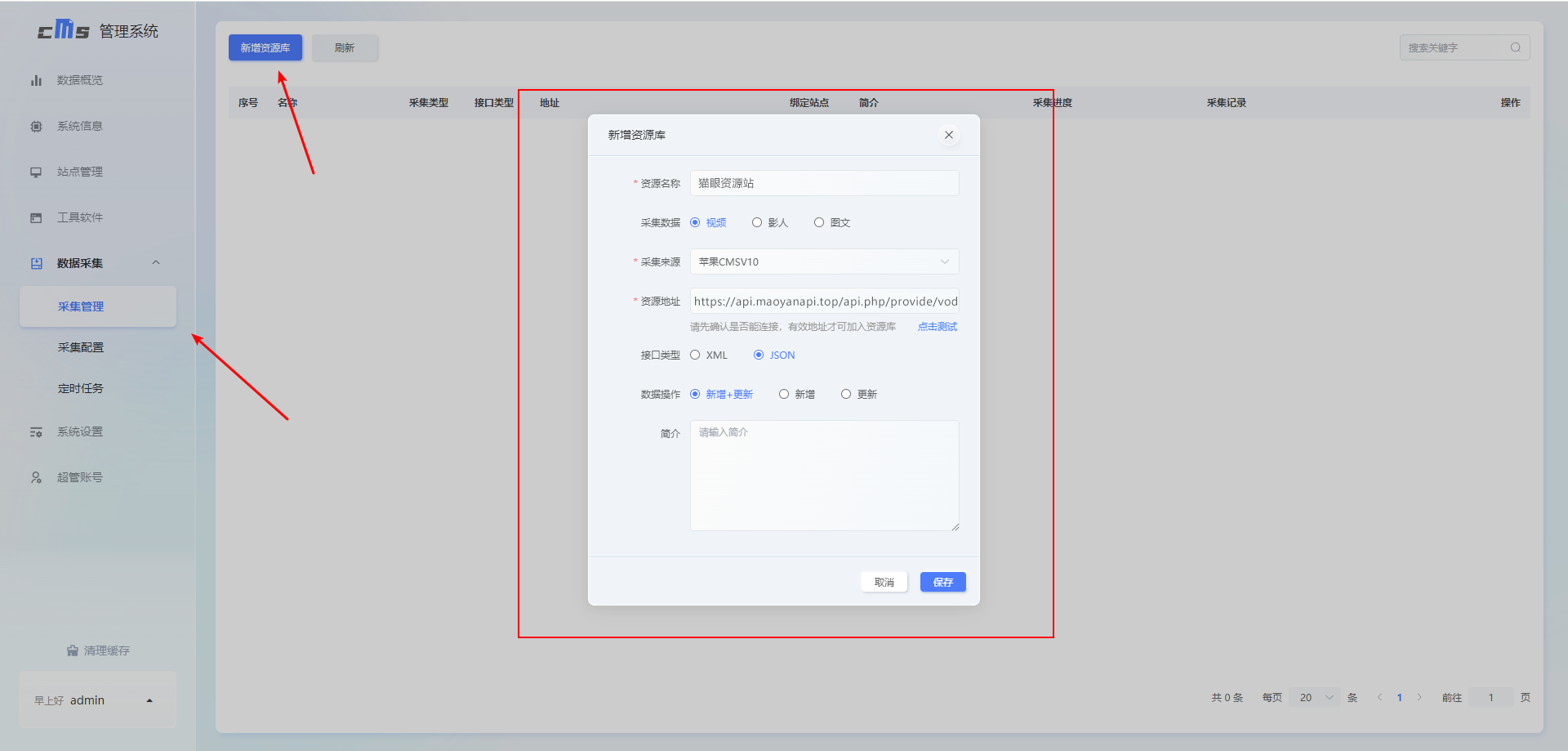Viewport: 1568px width, 751px height.
Task: Click the 清理缓存 broom icon
Action: point(73,650)
